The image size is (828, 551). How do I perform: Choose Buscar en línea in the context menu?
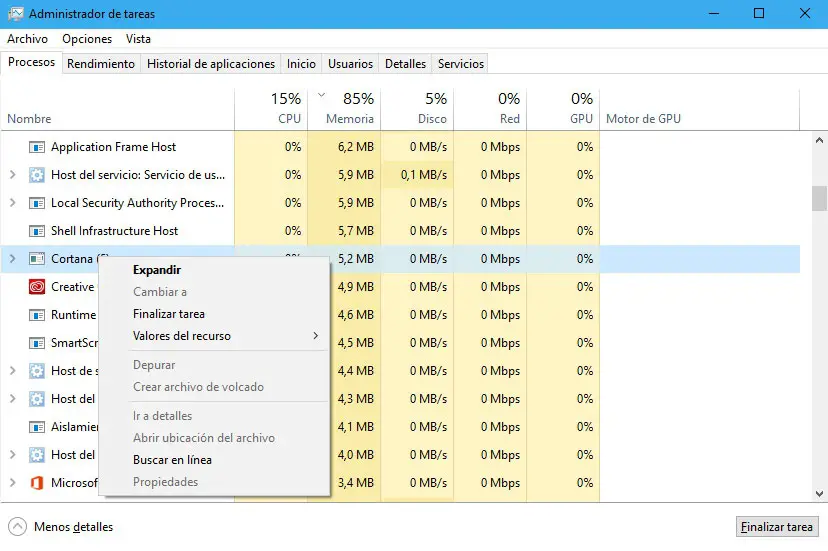pos(172,460)
